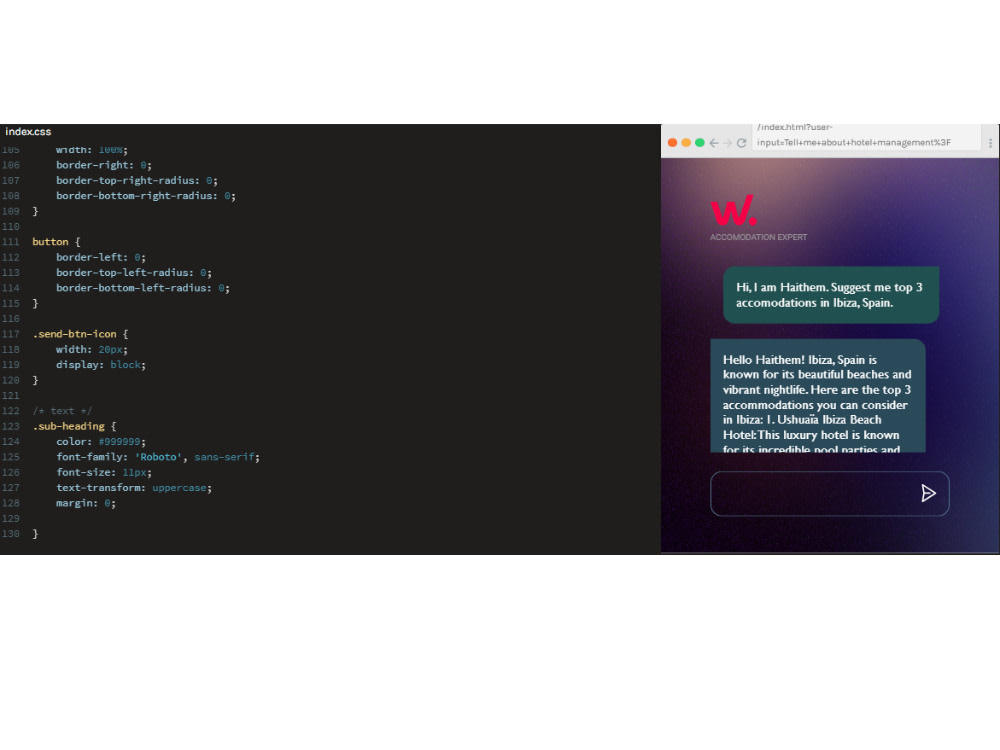The image size is (1000, 750).
Task: Click 'text-transform: uppercase;' line
Action: [134, 488]
